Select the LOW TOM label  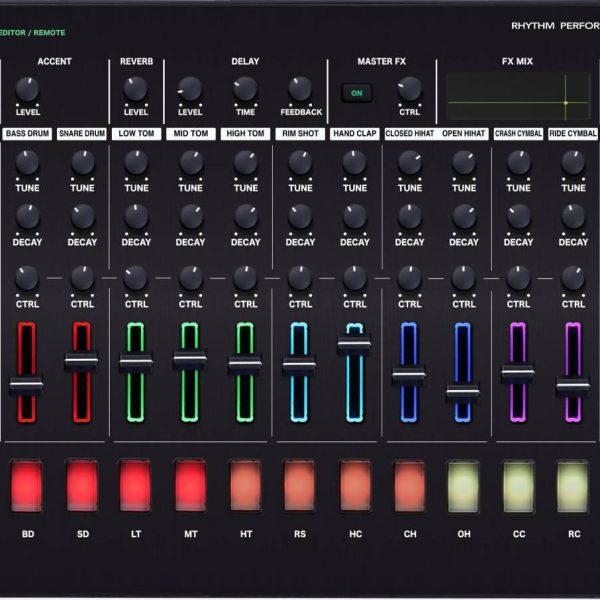(x=136, y=134)
